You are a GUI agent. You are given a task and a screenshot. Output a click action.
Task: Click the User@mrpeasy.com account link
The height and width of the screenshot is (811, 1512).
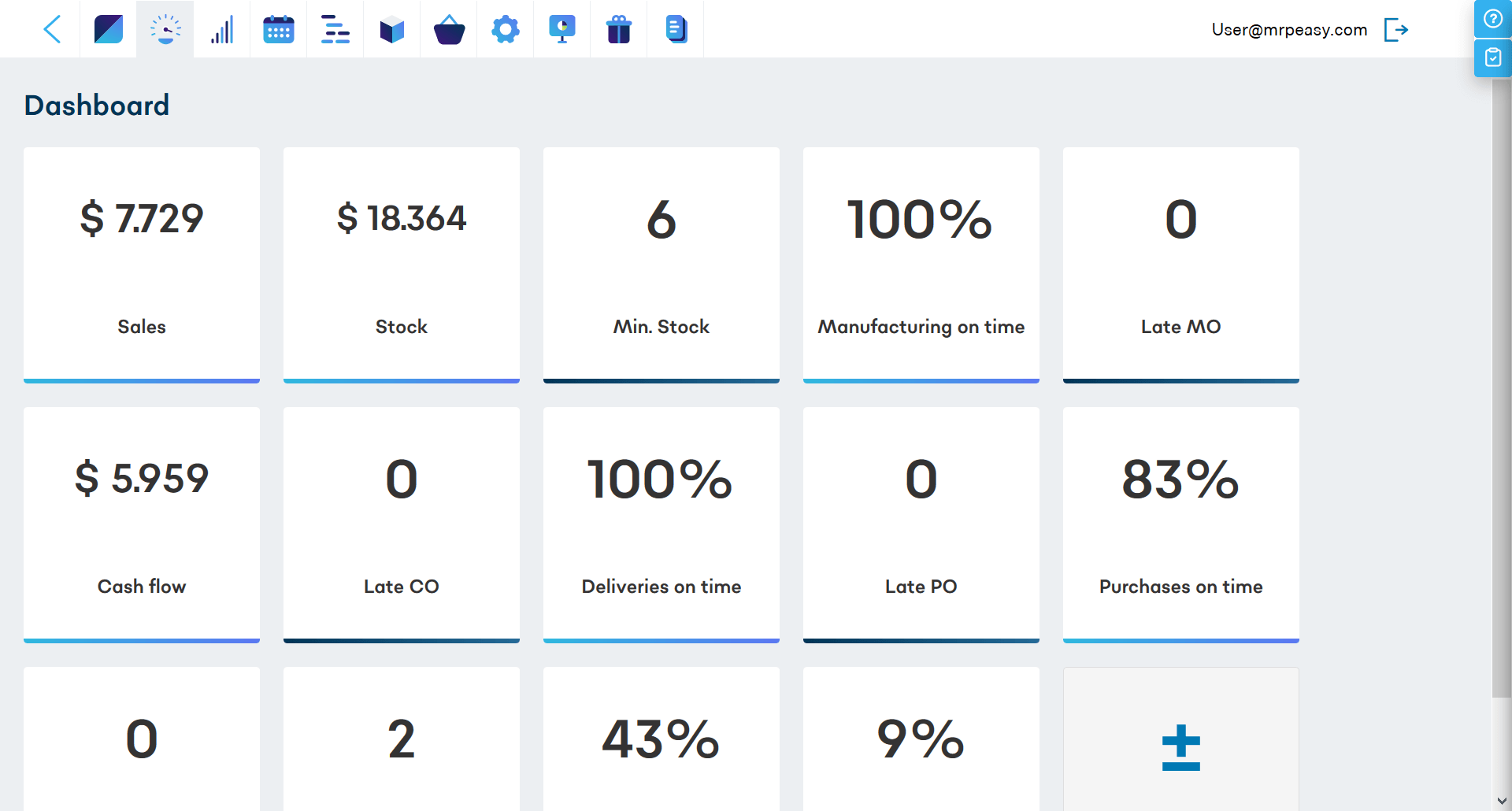[1289, 30]
